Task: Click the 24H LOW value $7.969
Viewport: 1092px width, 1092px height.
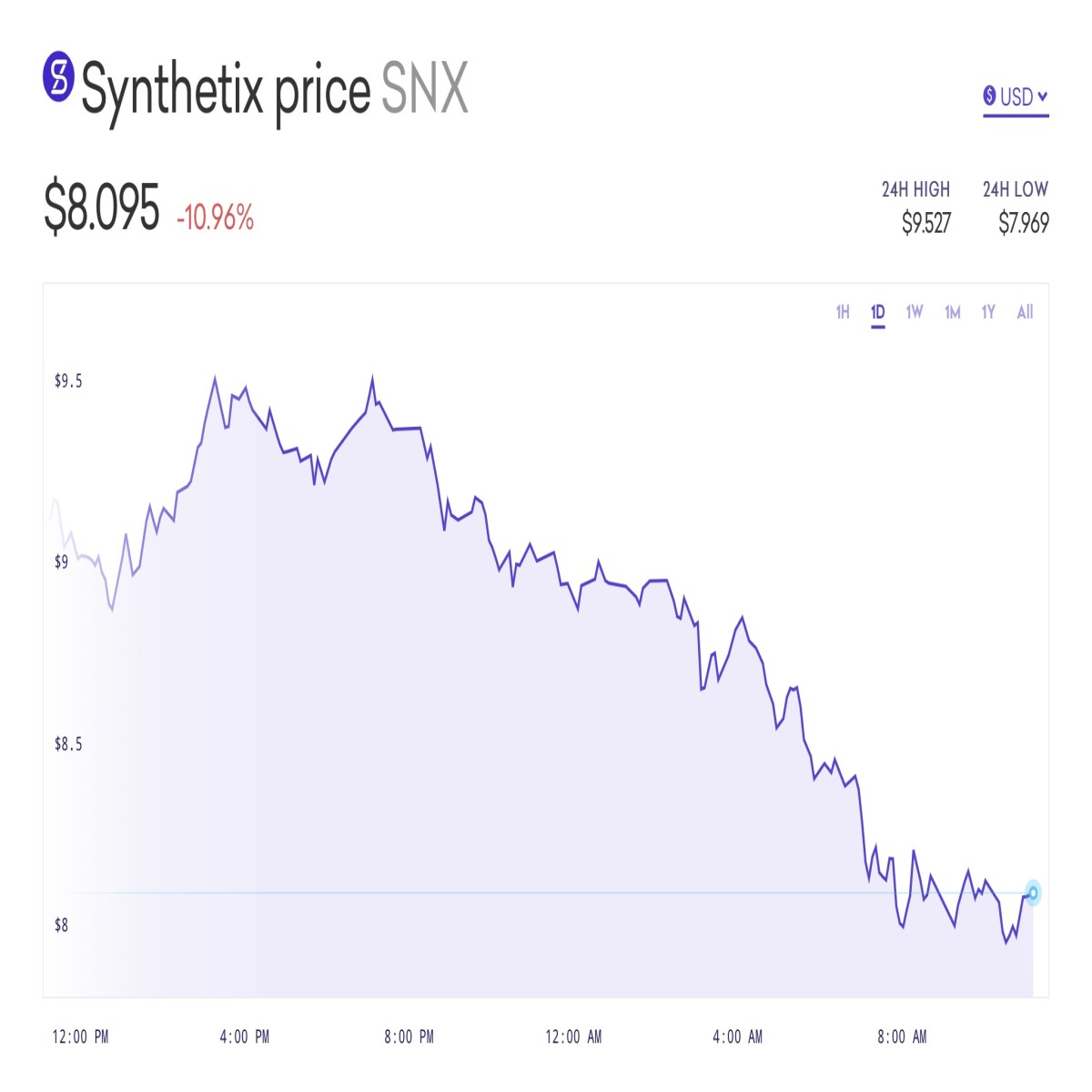Action: pyautogui.click(x=1024, y=223)
